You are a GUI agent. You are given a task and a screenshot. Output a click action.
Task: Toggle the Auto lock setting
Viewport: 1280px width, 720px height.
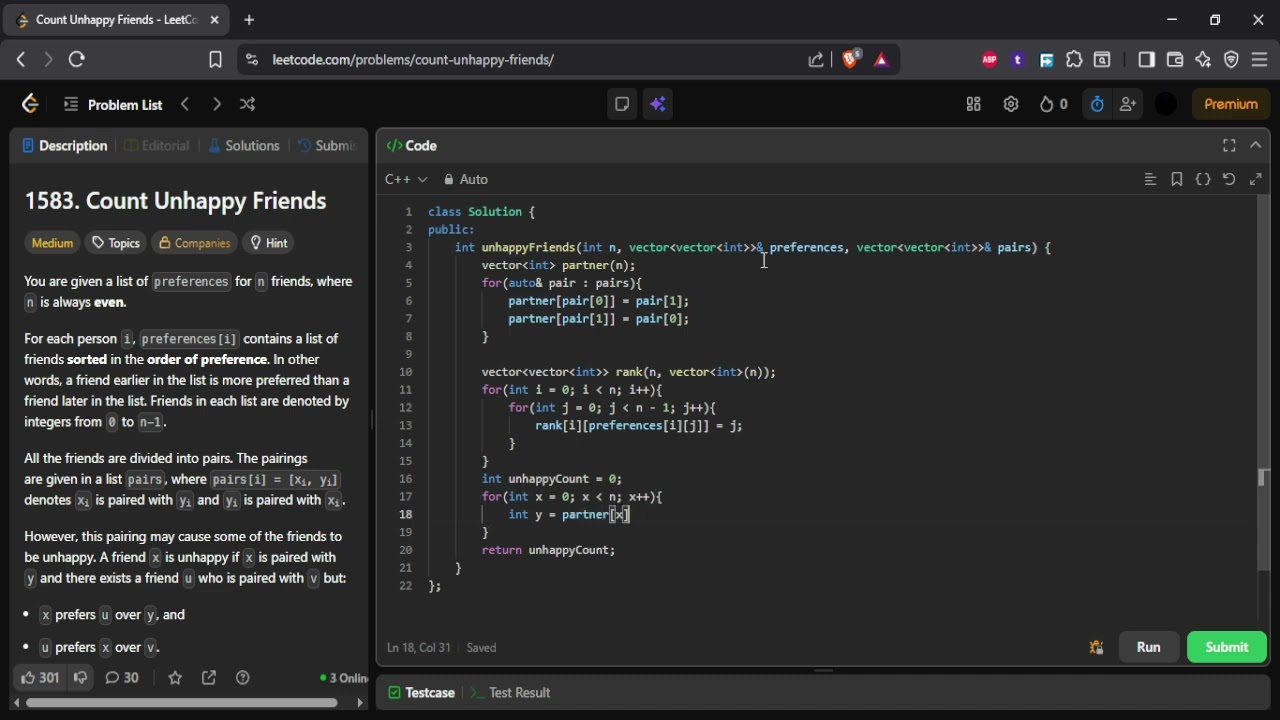click(x=466, y=179)
